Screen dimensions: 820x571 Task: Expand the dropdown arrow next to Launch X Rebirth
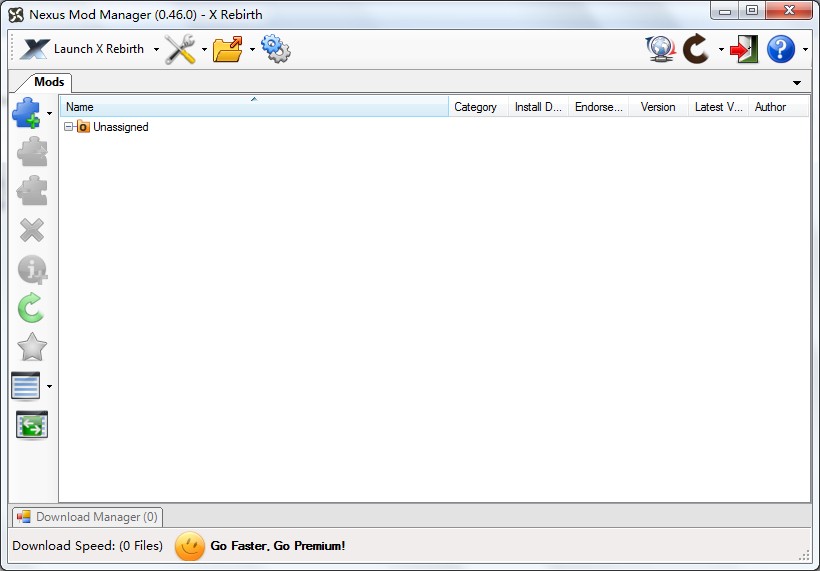coord(156,50)
